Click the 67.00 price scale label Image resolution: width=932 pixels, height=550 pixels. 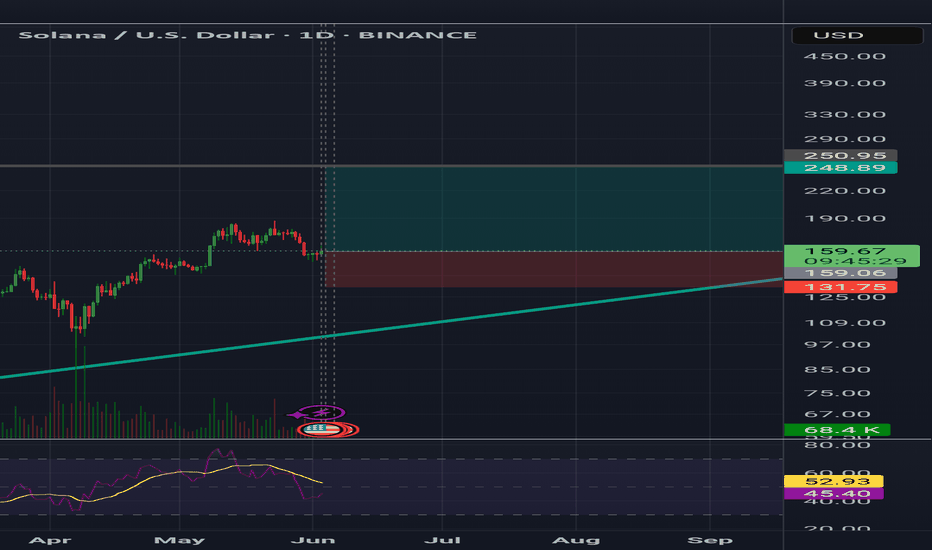pos(837,414)
